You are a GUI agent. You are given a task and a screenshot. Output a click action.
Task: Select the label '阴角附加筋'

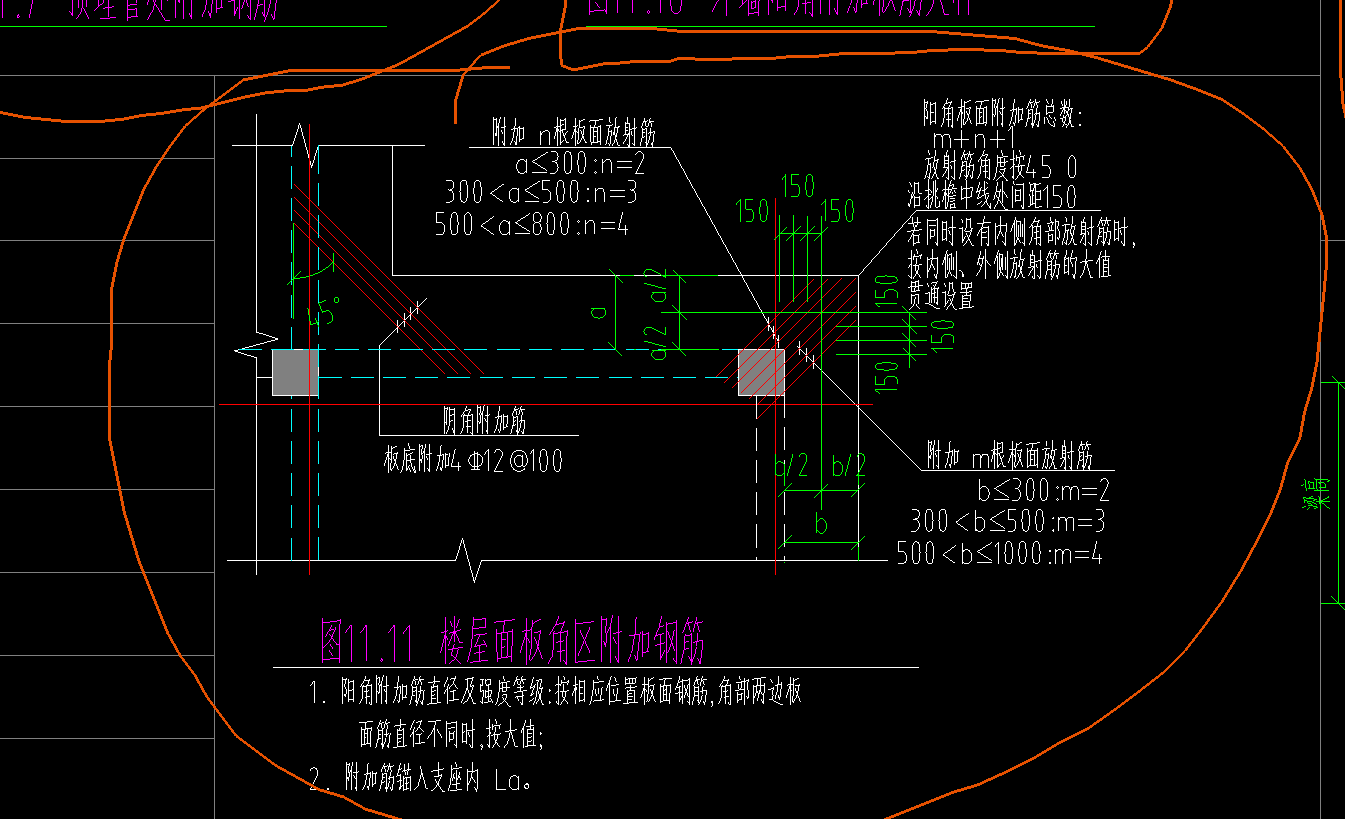point(485,421)
